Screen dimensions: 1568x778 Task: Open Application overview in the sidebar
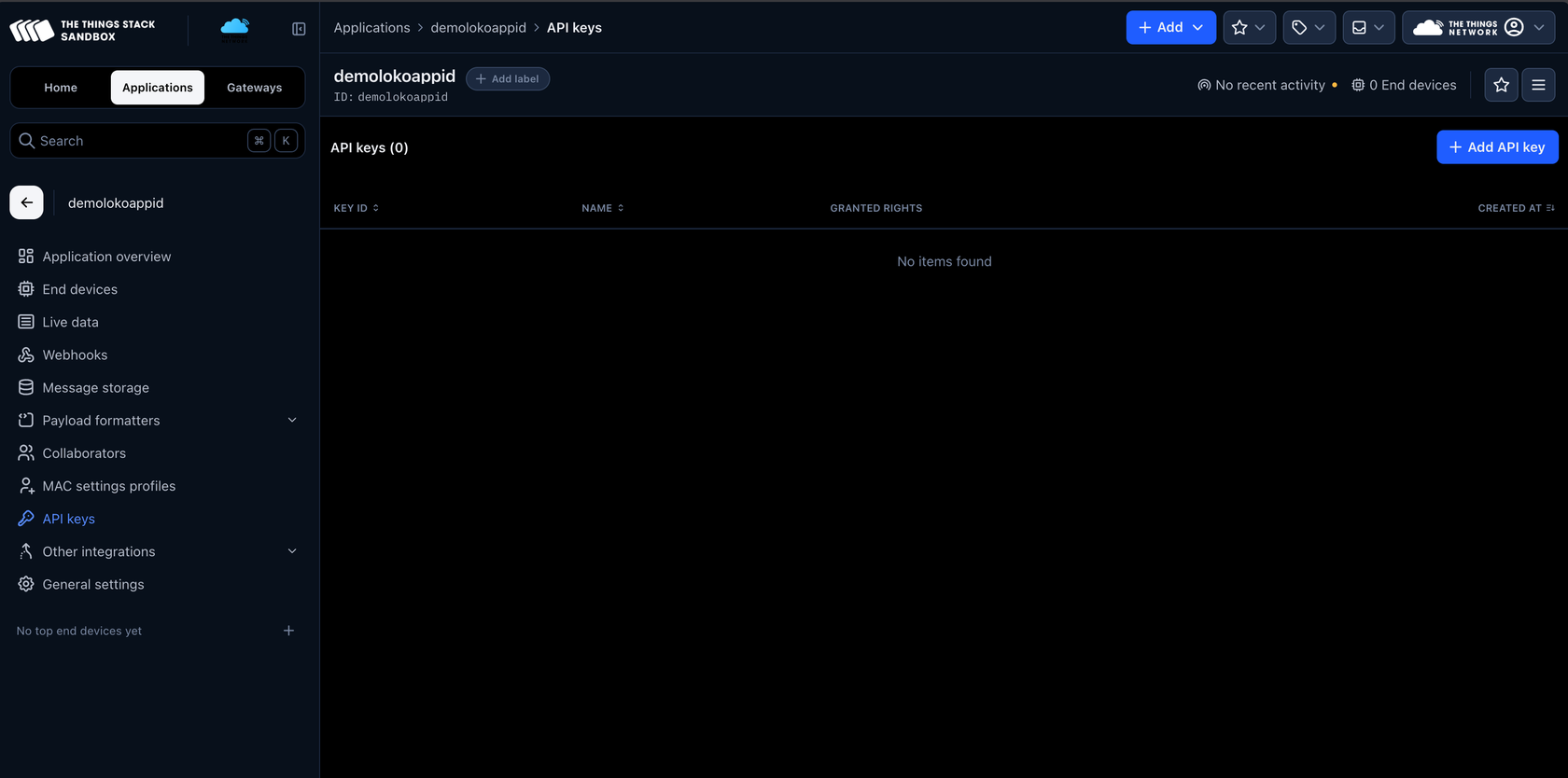158,257
